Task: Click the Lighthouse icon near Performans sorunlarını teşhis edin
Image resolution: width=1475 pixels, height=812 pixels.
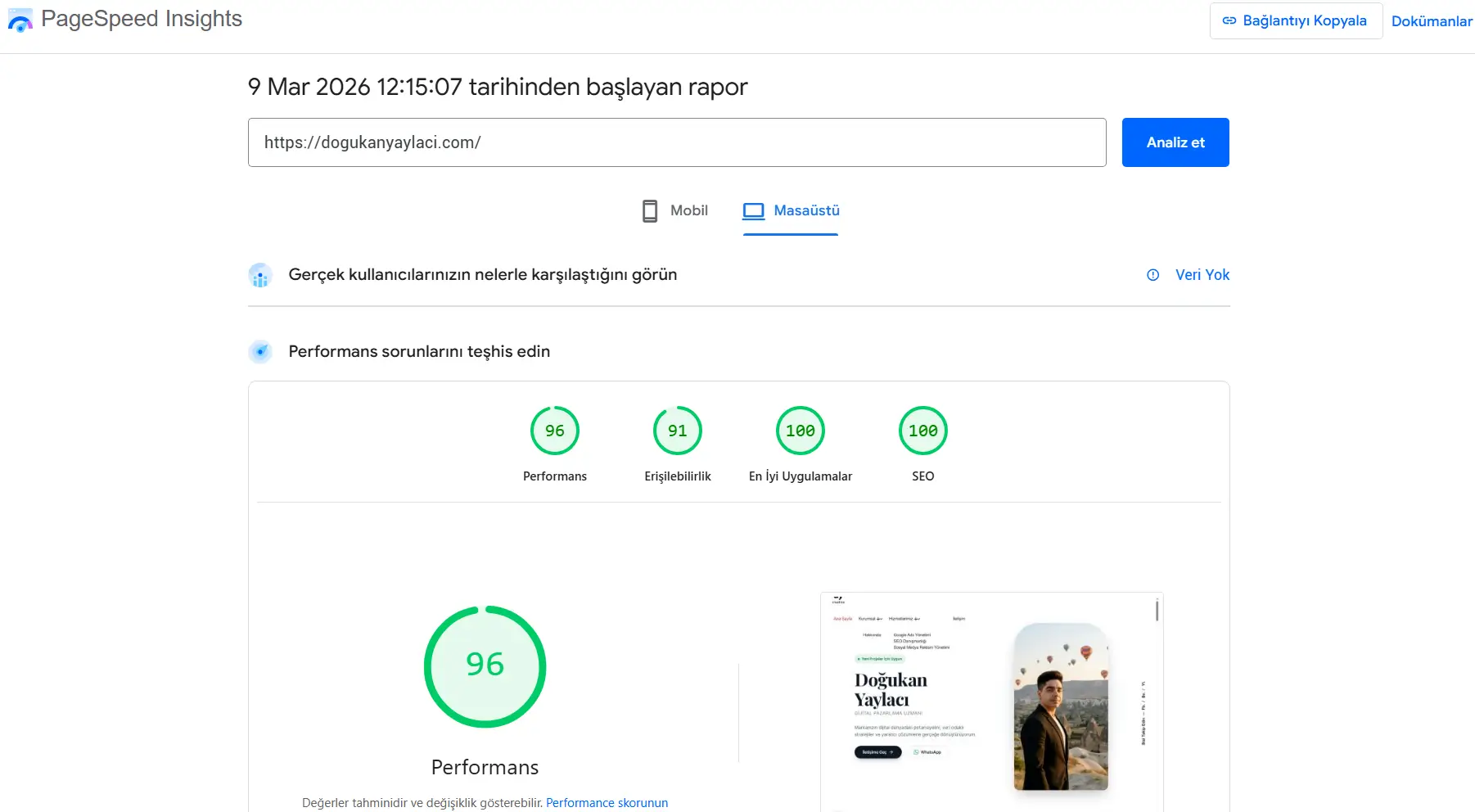Action: coord(260,351)
